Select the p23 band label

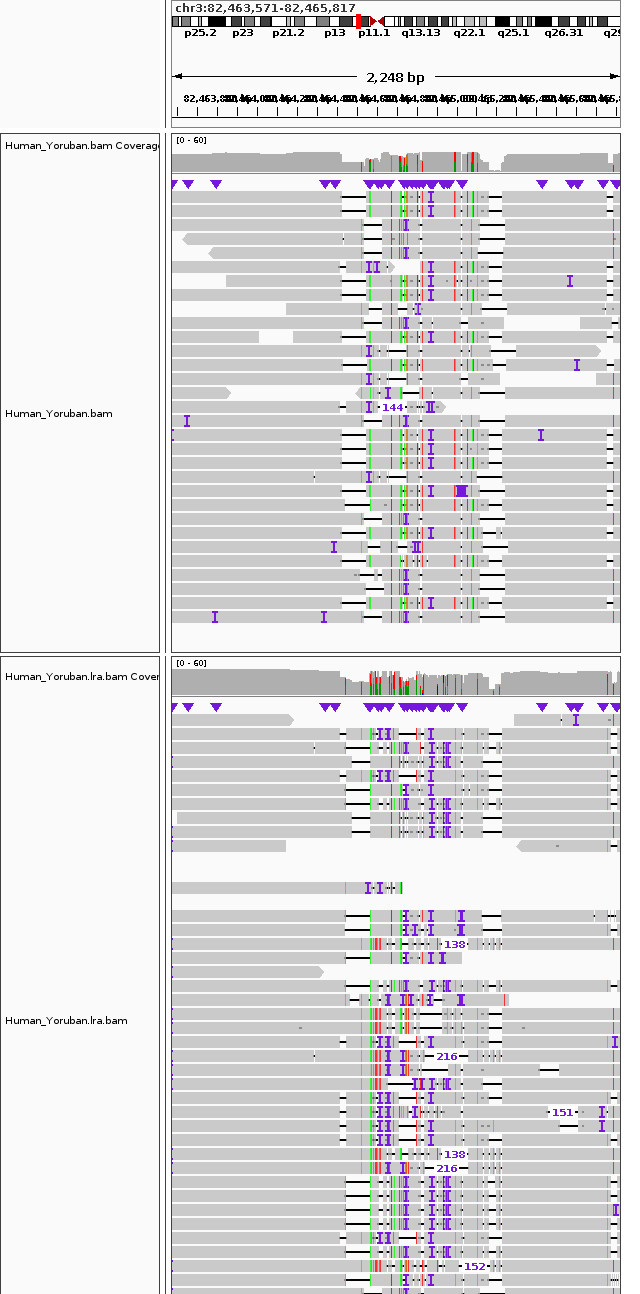243,33
